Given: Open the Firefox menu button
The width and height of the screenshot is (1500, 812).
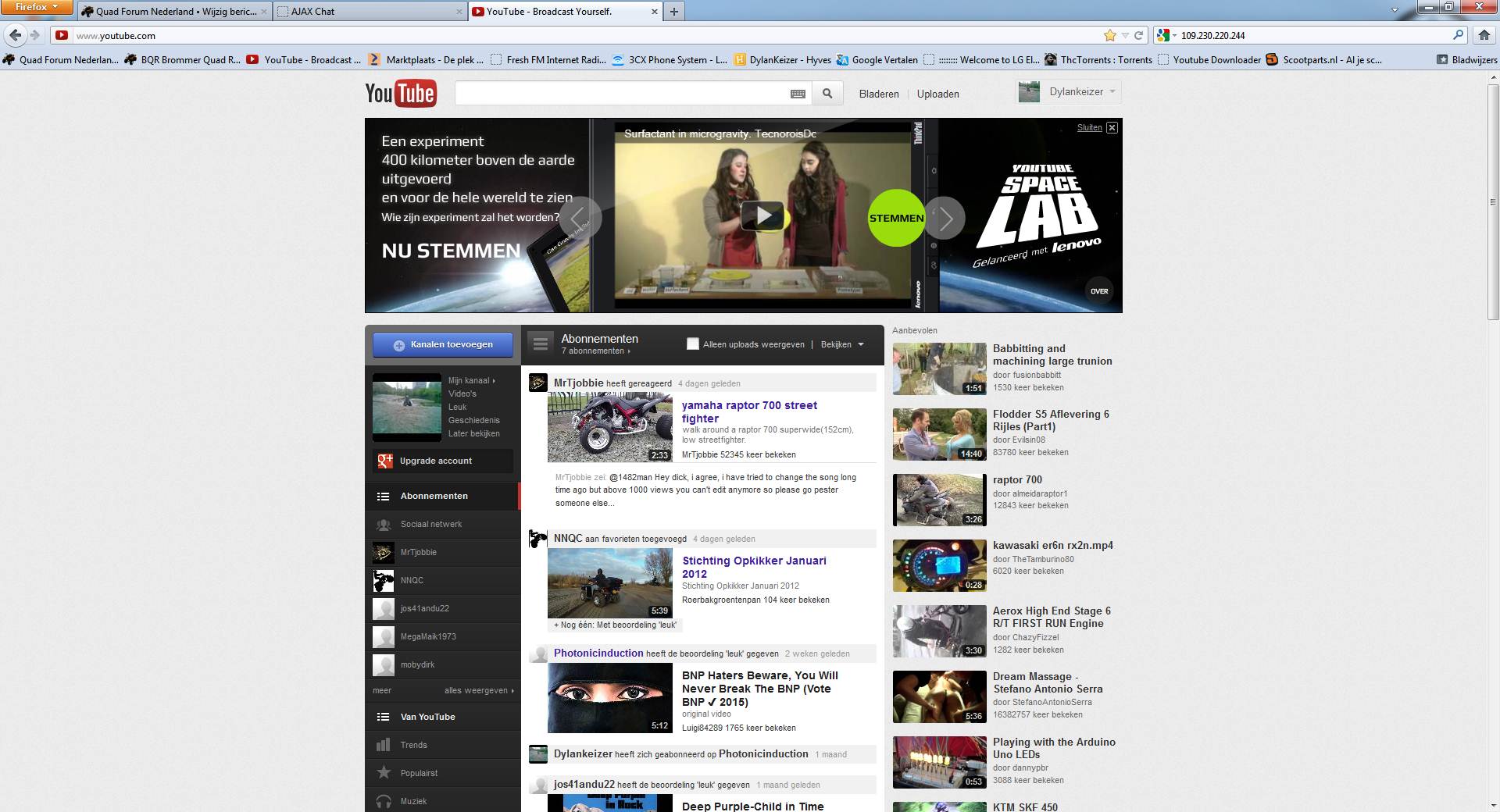Looking at the screenshot, I should pyautogui.click(x=36, y=7).
